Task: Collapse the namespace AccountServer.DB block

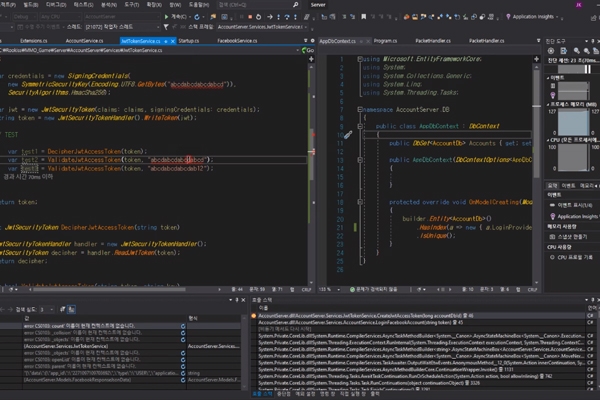Action: click(x=360, y=109)
